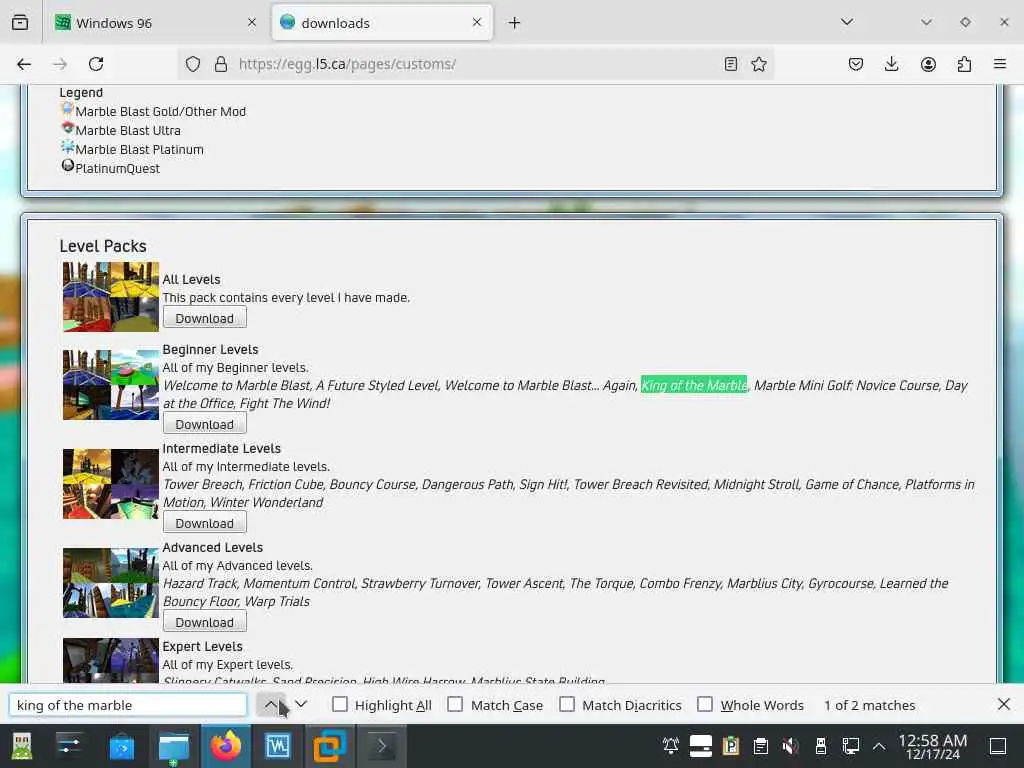
Task: Click the highlighted King of the Marble text
Action: (694, 385)
